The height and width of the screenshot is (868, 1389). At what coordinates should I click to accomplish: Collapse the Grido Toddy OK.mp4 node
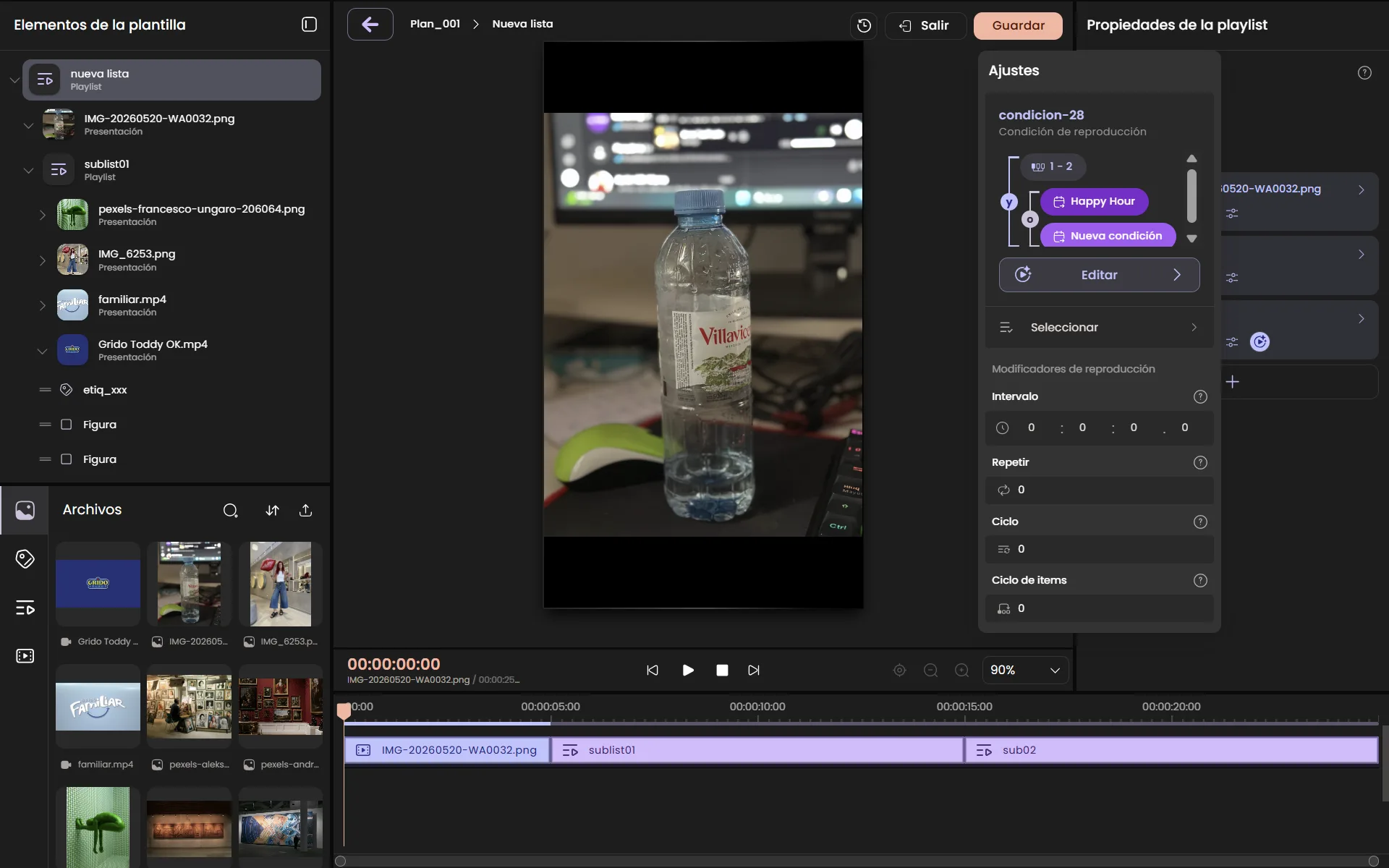tap(42, 351)
